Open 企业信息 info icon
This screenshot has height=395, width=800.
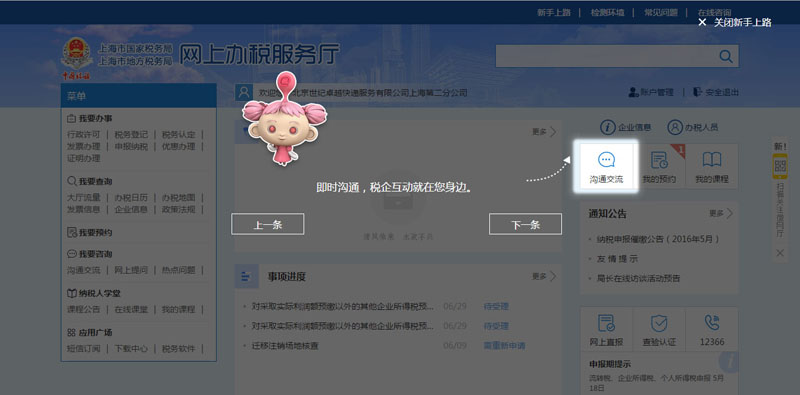[x=607, y=128]
